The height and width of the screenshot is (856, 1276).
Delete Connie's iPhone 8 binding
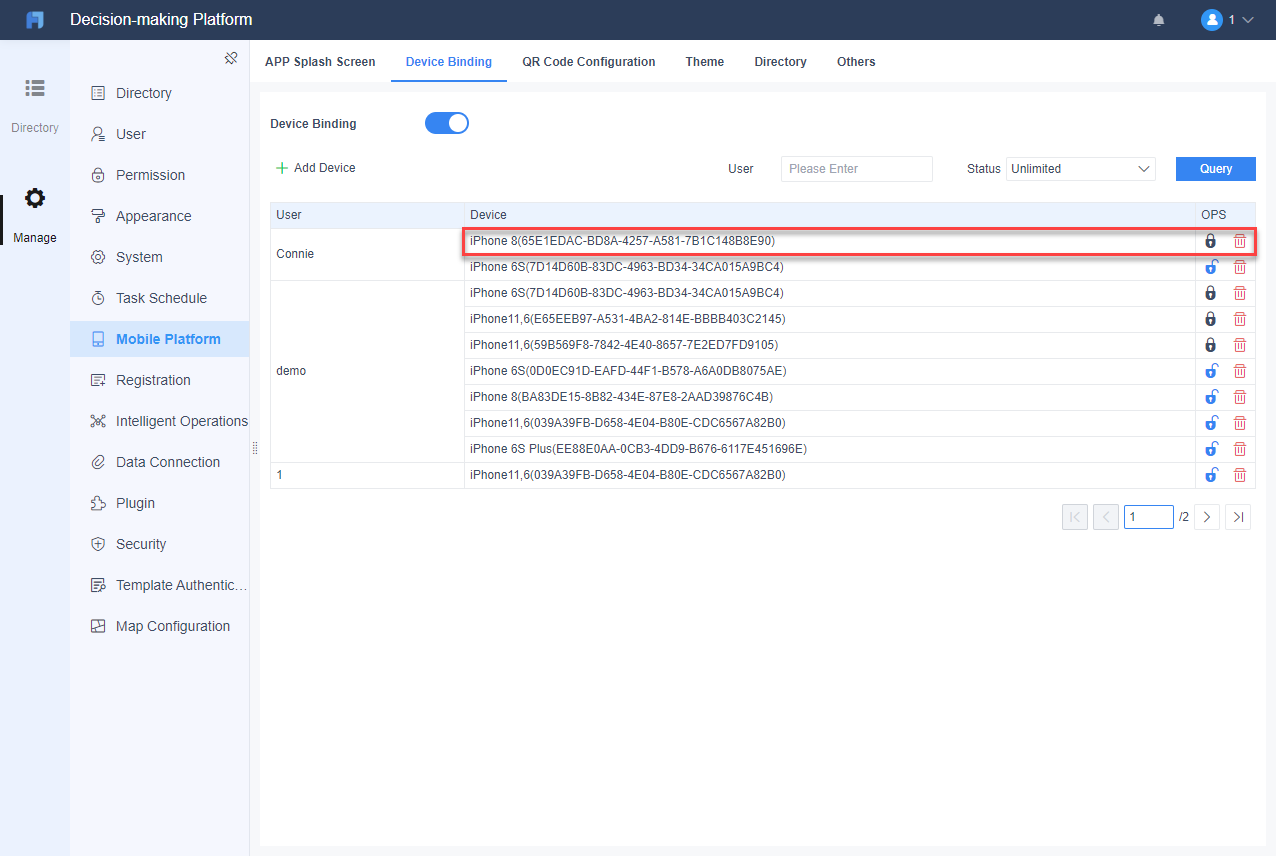coord(1240,240)
